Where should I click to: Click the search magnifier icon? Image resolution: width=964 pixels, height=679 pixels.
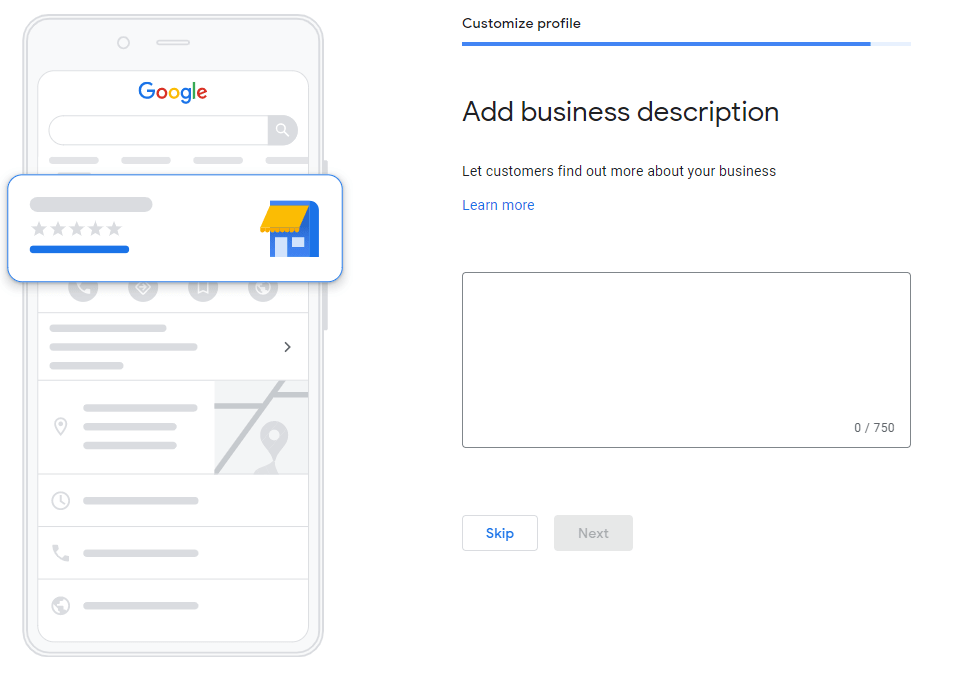point(283,130)
